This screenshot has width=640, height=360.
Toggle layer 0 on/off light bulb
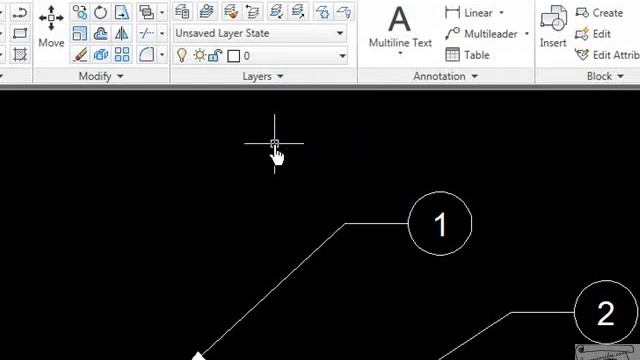click(182, 56)
